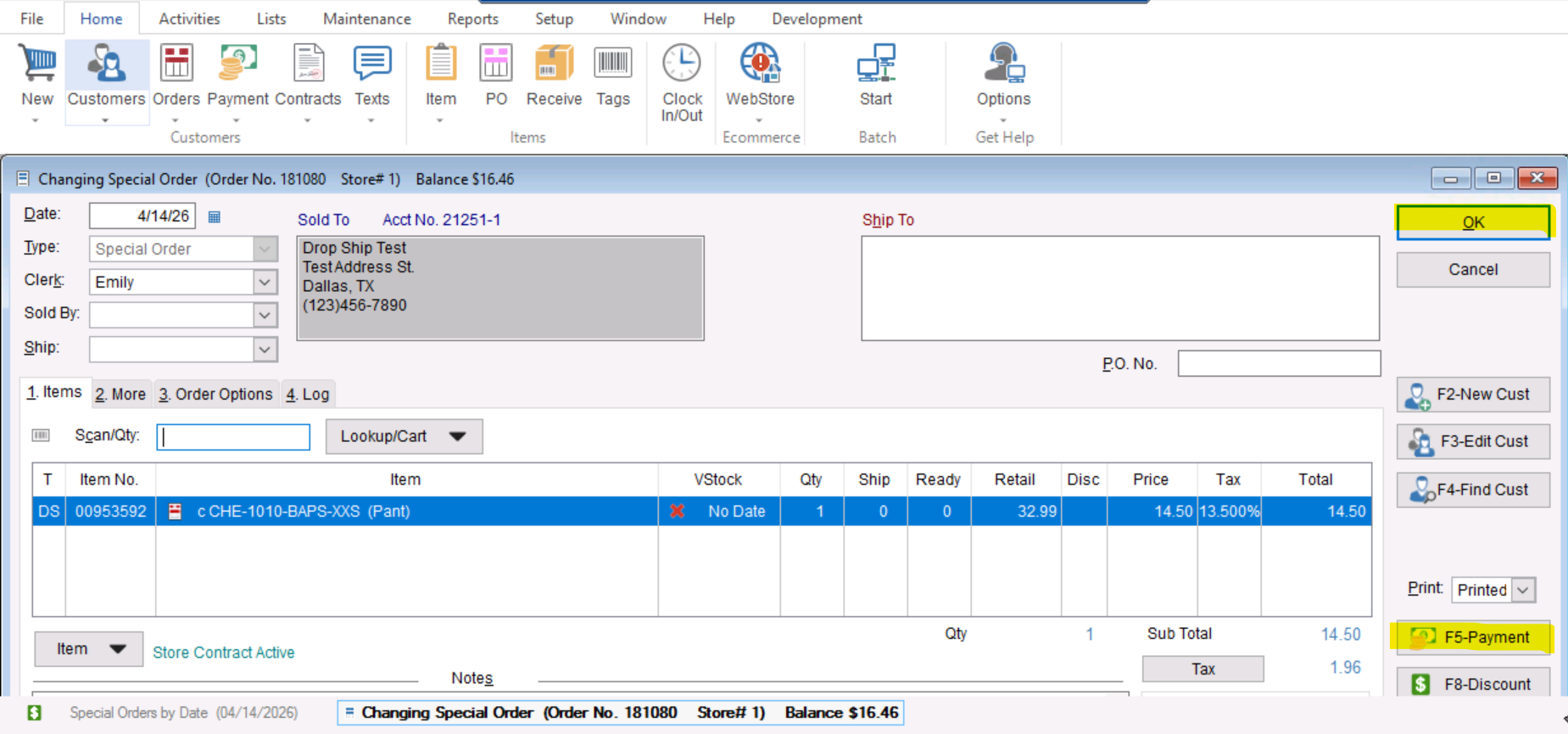Open the Maintenance menu
The width and height of the screenshot is (1568, 734).
pos(366,19)
